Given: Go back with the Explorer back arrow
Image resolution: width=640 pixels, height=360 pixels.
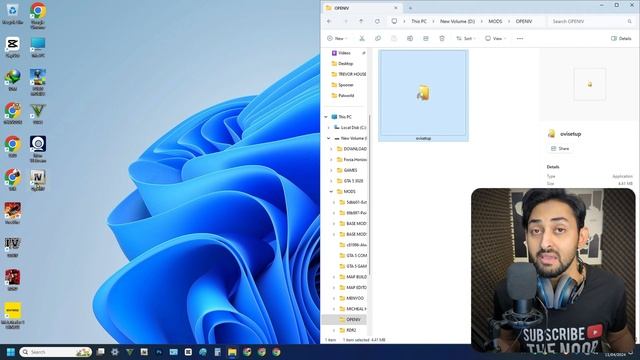Looking at the screenshot, I should (329, 21).
